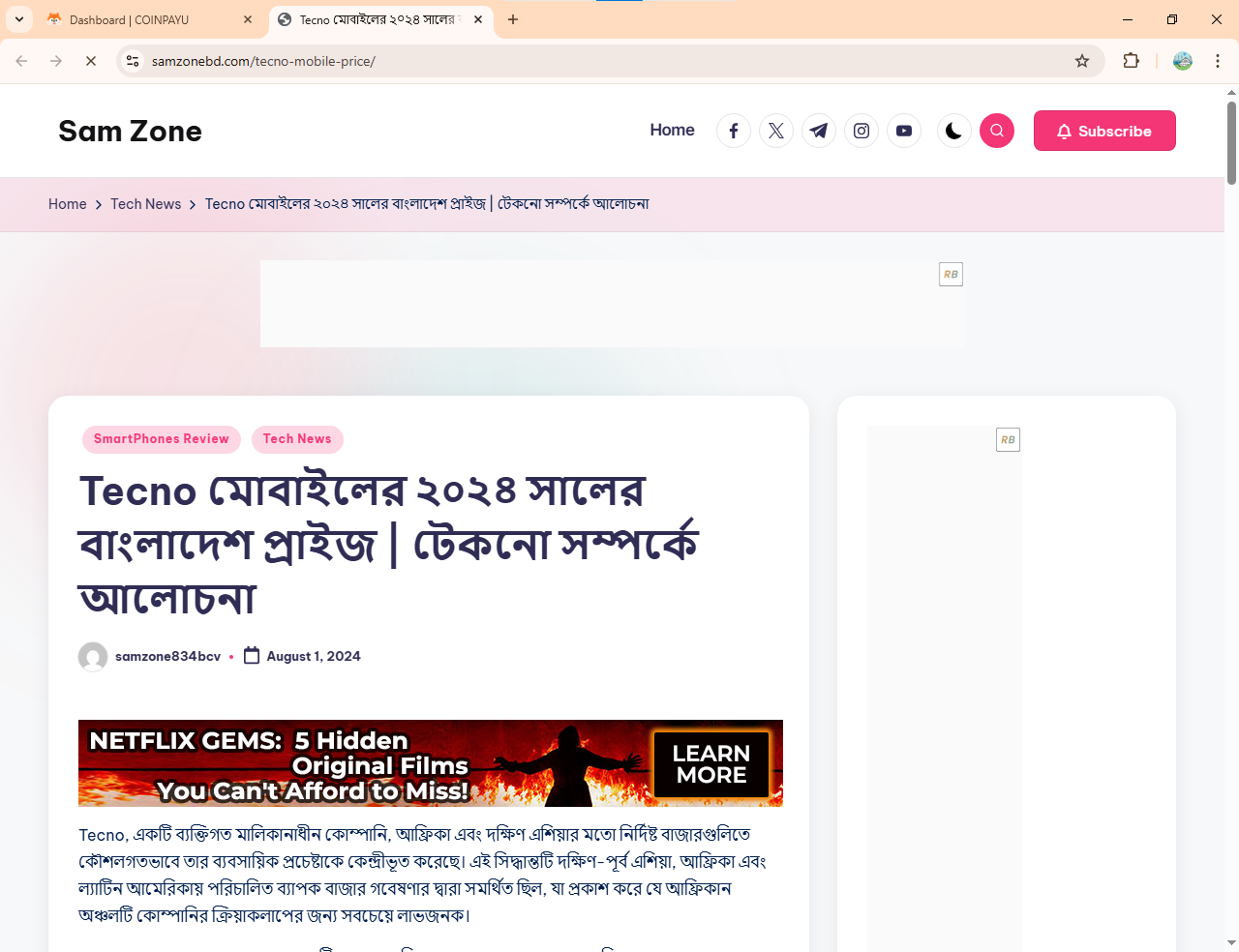This screenshot has width=1239, height=952.
Task: Open site search with the pink magnifier
Action: click(997, 131)
